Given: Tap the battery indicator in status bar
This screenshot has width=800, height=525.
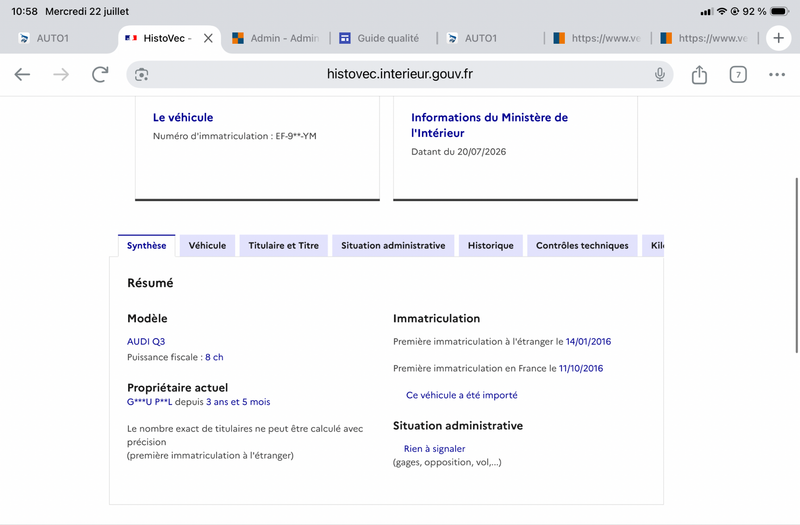Looking at the screenshot, I should 780,11.
